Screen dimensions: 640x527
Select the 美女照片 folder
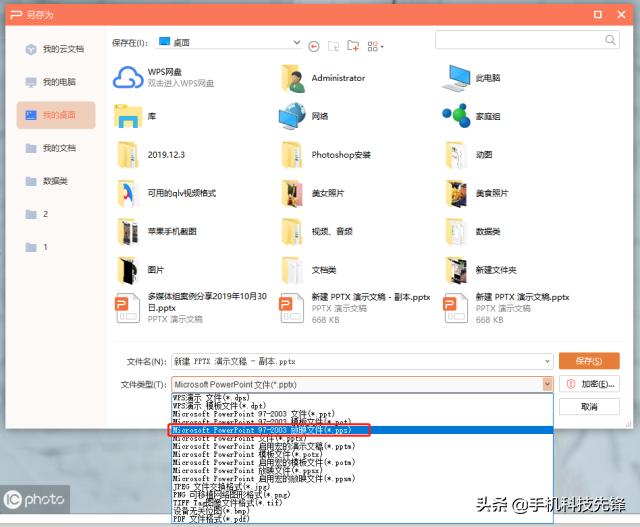tap(313, 193)
